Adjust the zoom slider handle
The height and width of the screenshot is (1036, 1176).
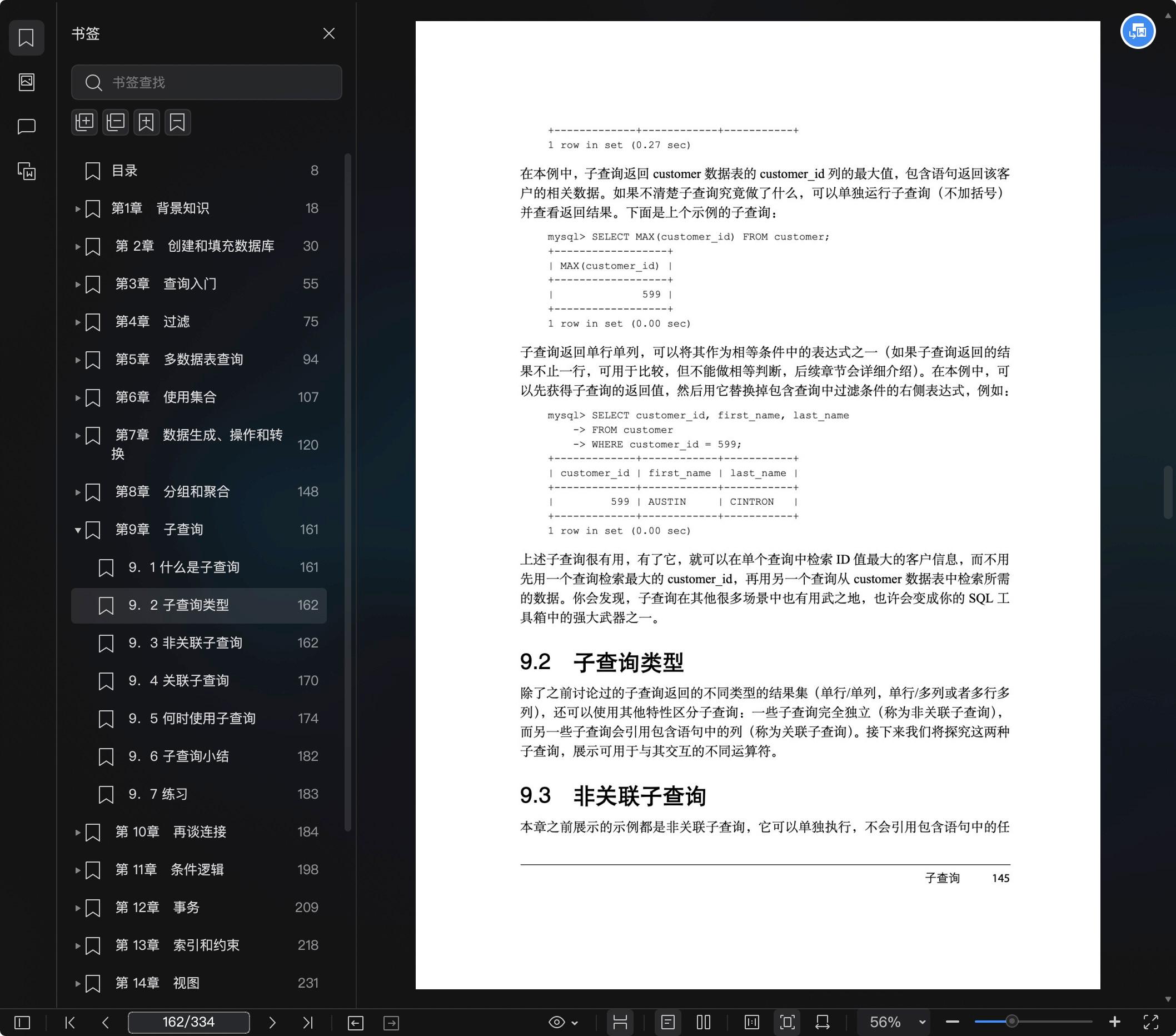click(x=1011, y=1022)
